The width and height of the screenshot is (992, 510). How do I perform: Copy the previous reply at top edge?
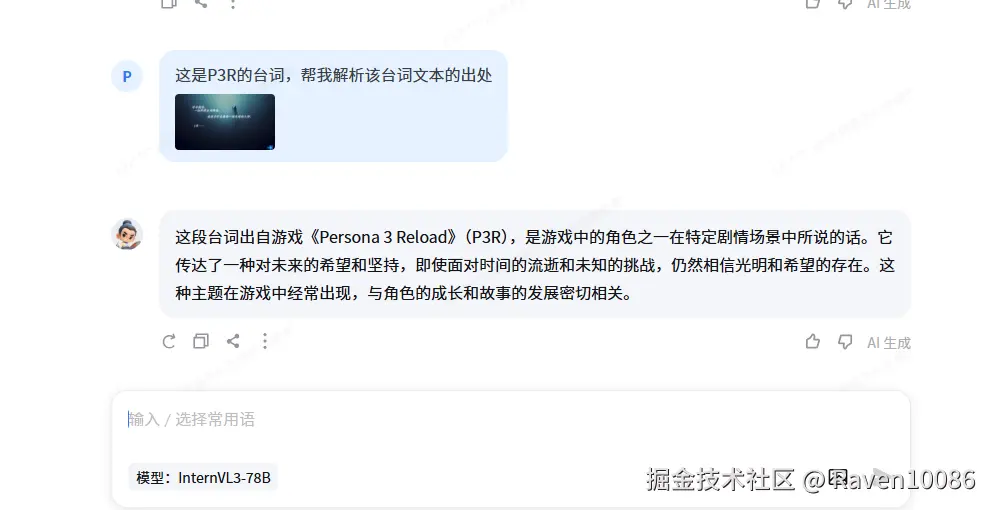tap(169, 3)
